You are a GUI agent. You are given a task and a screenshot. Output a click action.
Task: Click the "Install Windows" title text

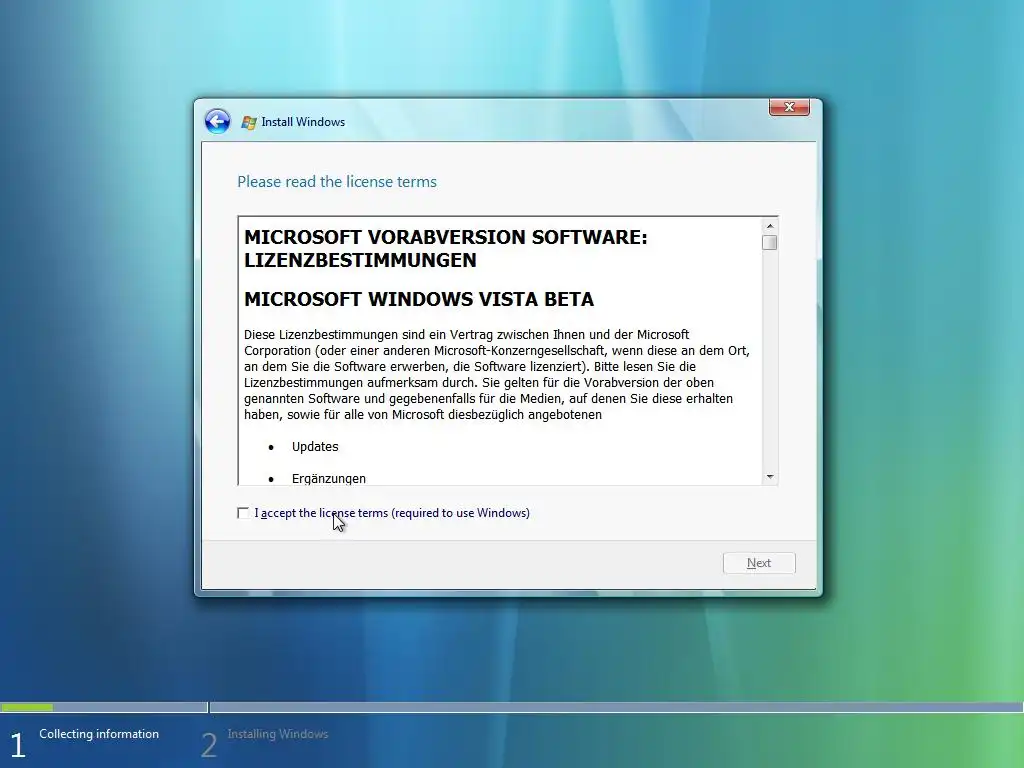point(303,122)
